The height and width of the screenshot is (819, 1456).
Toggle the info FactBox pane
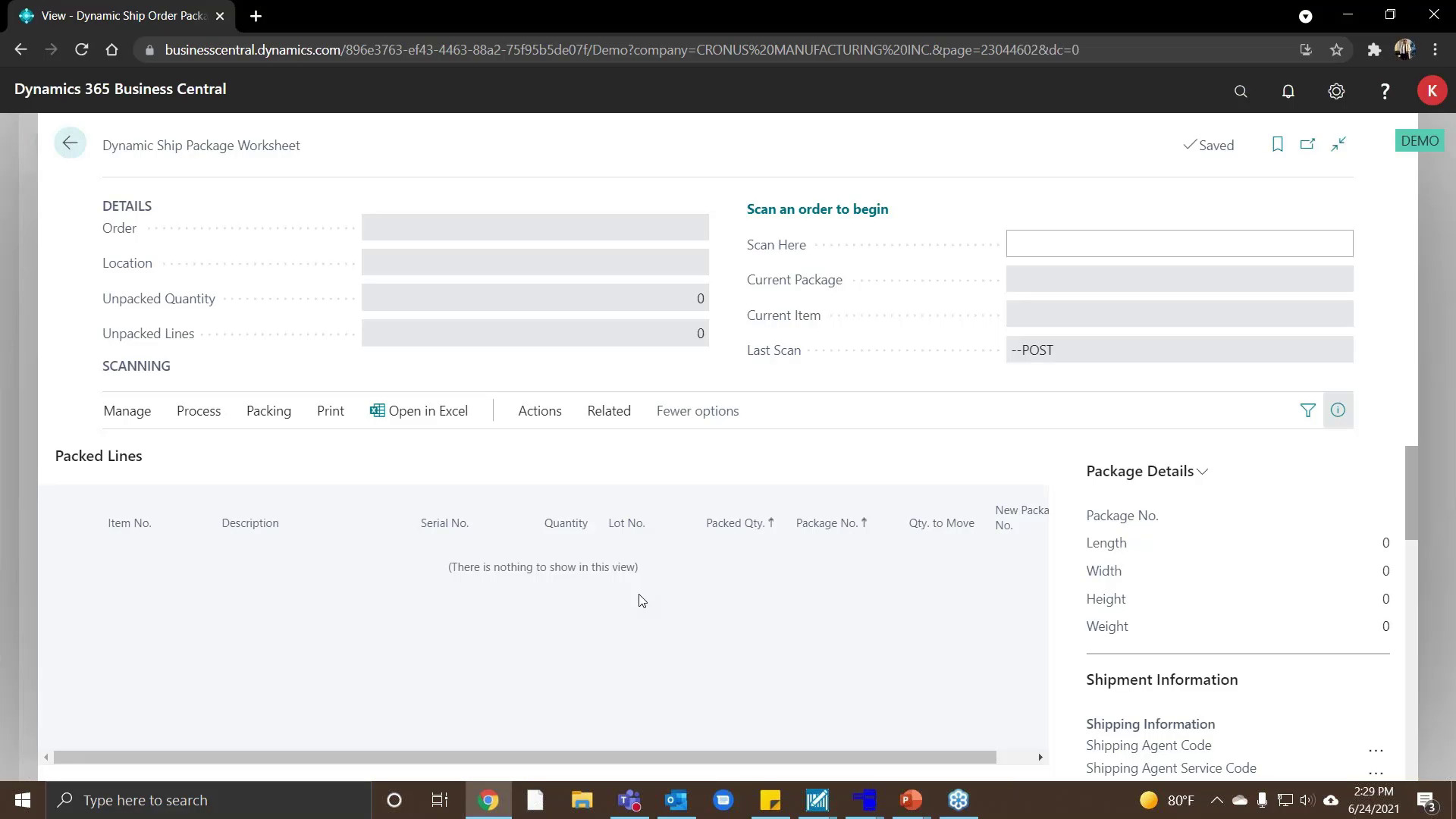pos(1338,410)
